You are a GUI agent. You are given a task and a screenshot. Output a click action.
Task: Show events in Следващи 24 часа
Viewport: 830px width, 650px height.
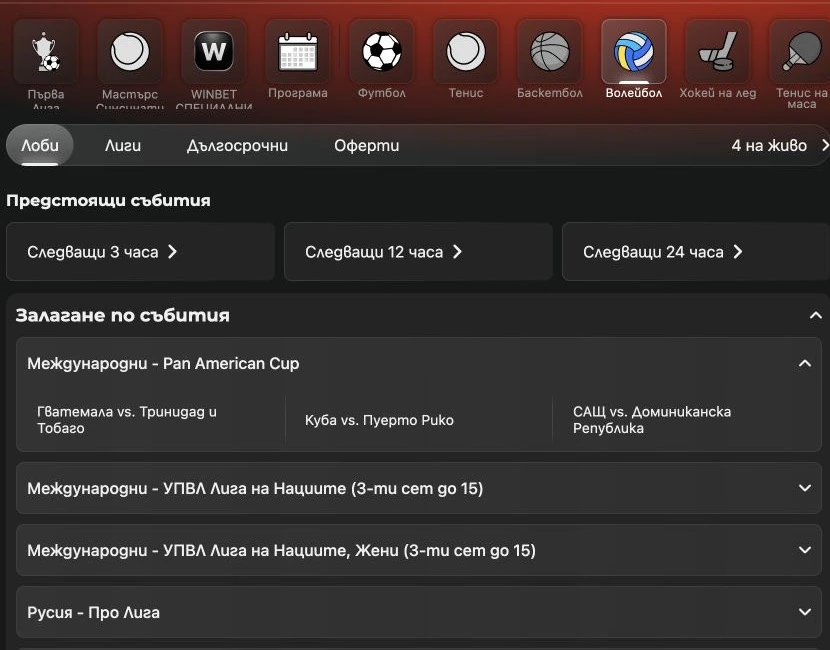click(696, 251)
